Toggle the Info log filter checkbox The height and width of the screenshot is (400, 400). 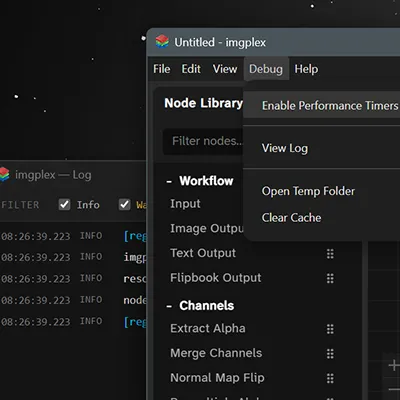tap(64, 204)
